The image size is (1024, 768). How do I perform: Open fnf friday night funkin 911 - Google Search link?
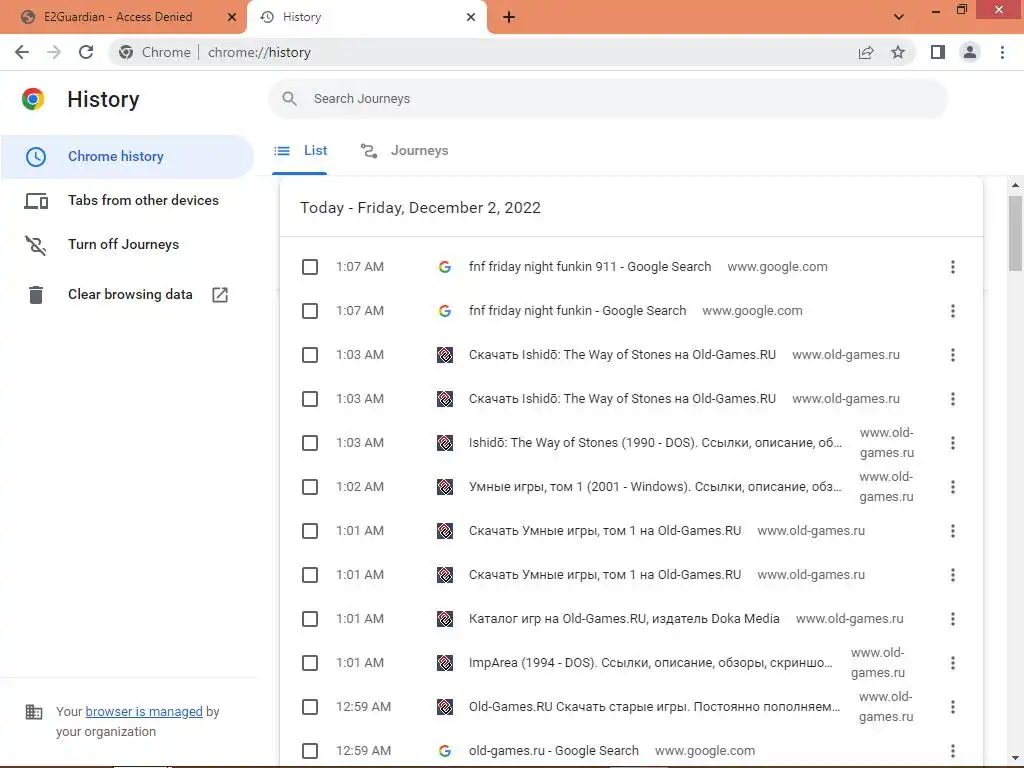[x=590, y=266]
